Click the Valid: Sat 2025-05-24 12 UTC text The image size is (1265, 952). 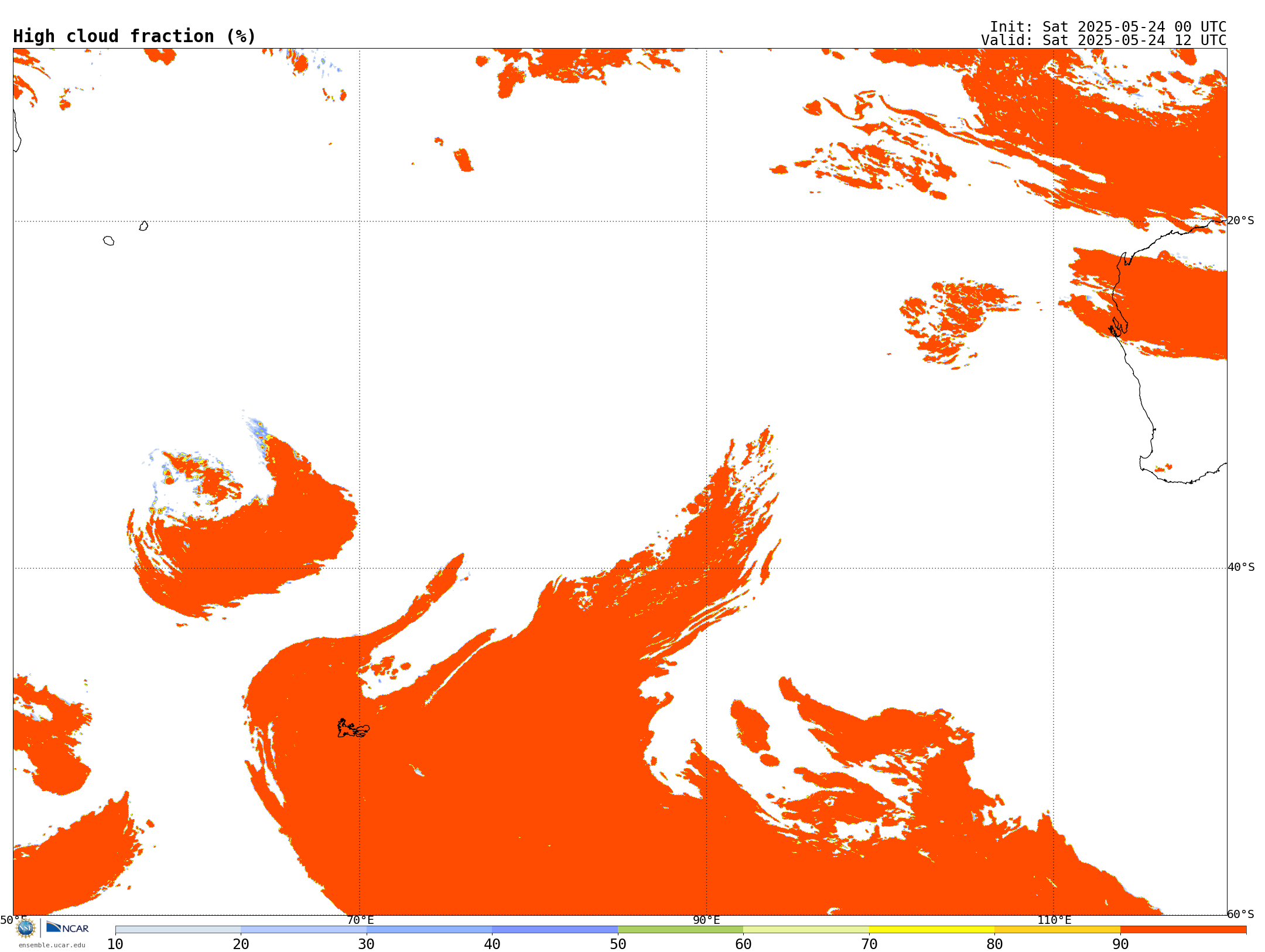[x=1104, y=40]
